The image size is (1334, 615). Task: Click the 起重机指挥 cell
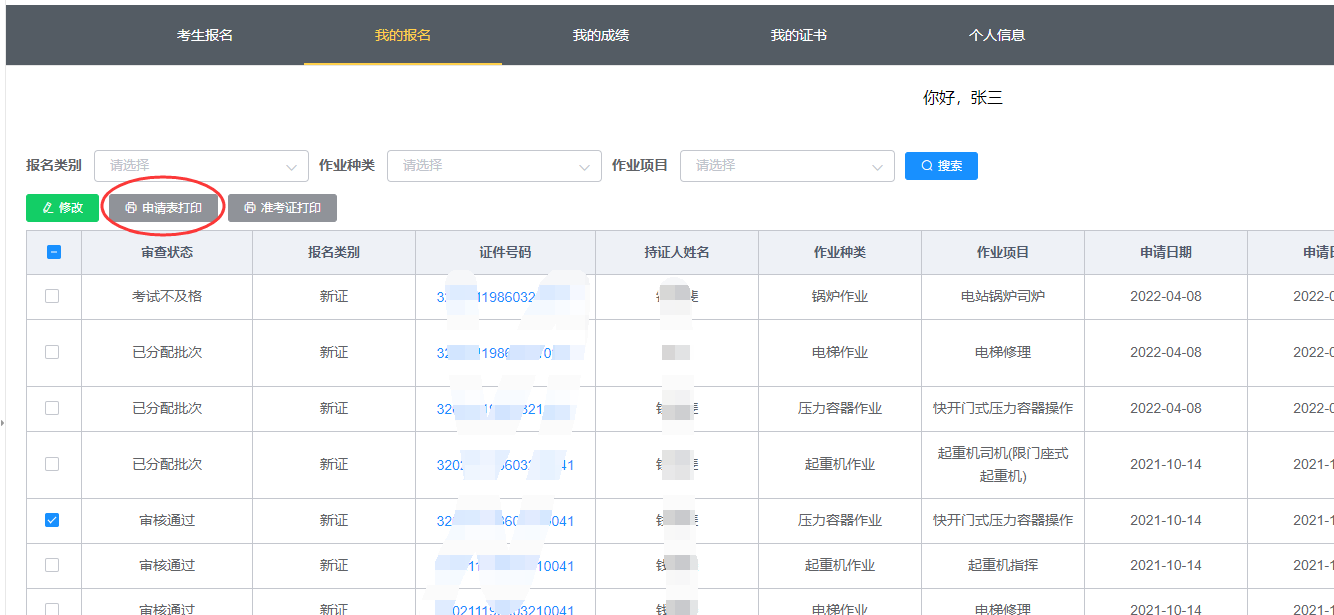tap(1003, 565)
